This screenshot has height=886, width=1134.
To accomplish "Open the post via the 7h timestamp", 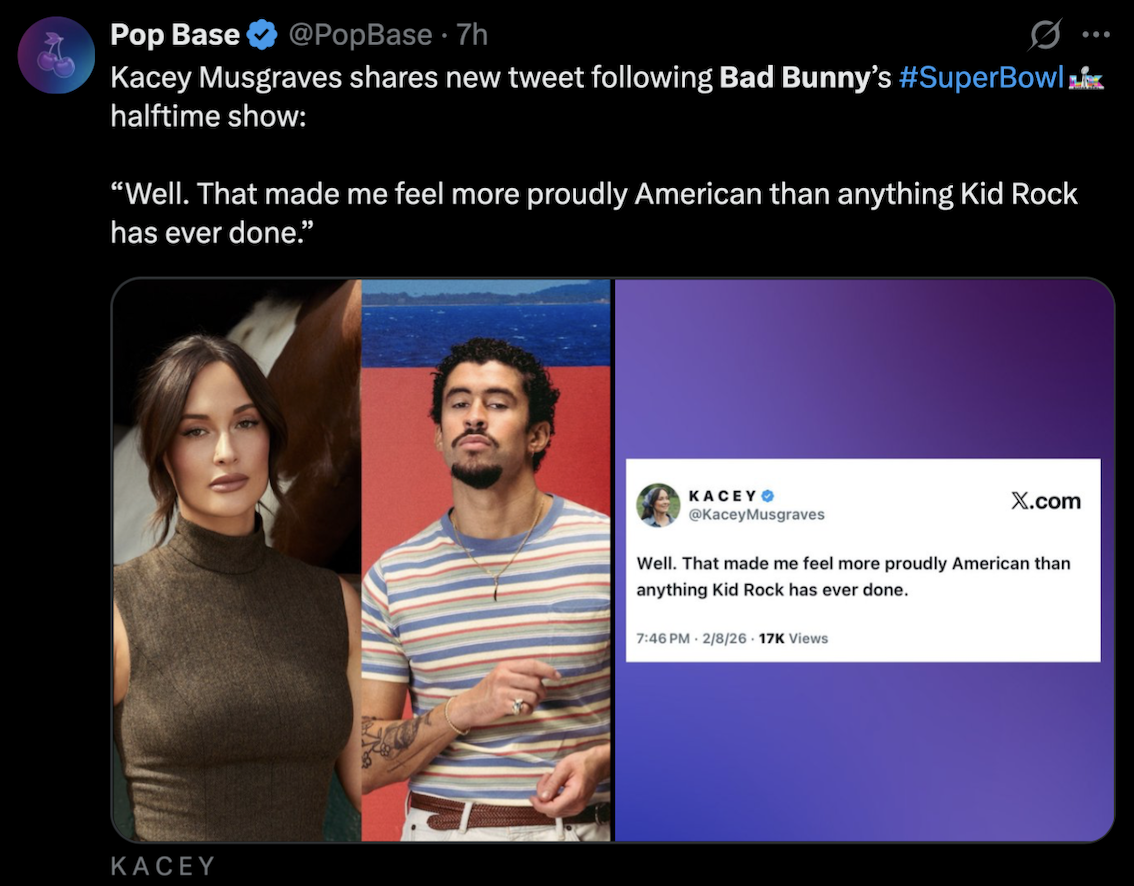I will pos(472,35).
